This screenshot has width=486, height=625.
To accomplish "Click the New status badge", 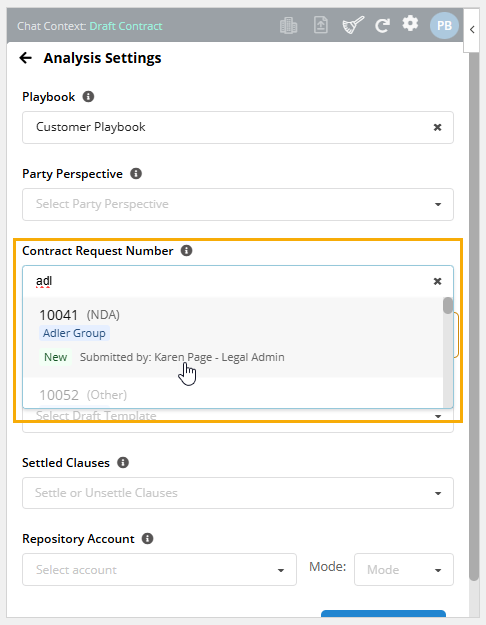I will [55, 357].
